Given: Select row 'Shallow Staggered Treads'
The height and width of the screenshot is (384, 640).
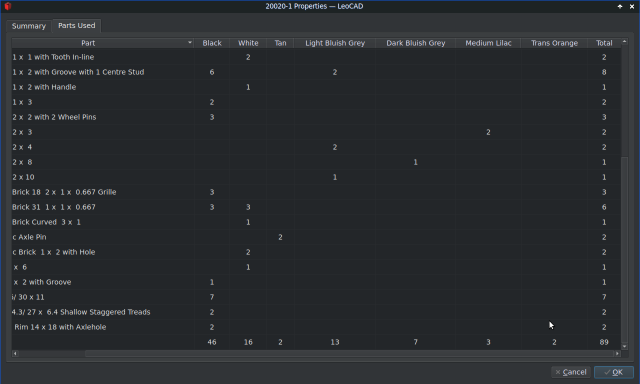Looking at the screenshot, I should pos(316,312).
